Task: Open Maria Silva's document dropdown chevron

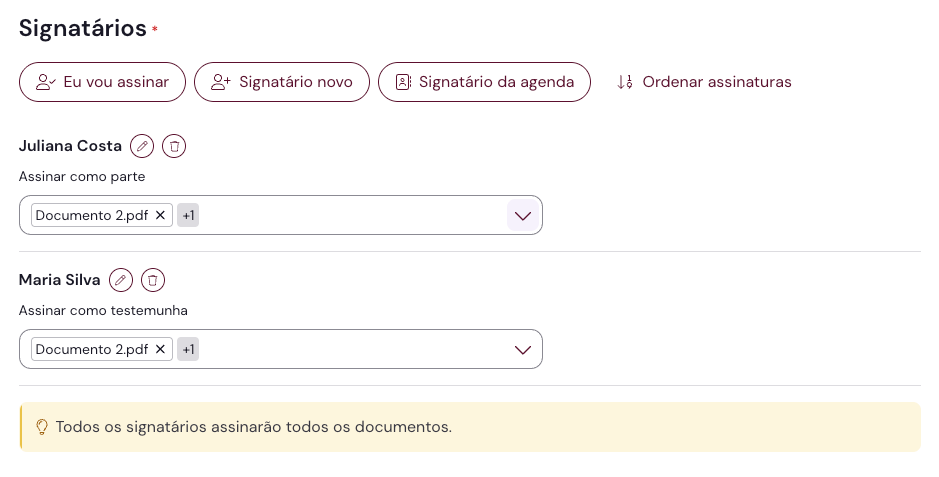Action: 522,349
